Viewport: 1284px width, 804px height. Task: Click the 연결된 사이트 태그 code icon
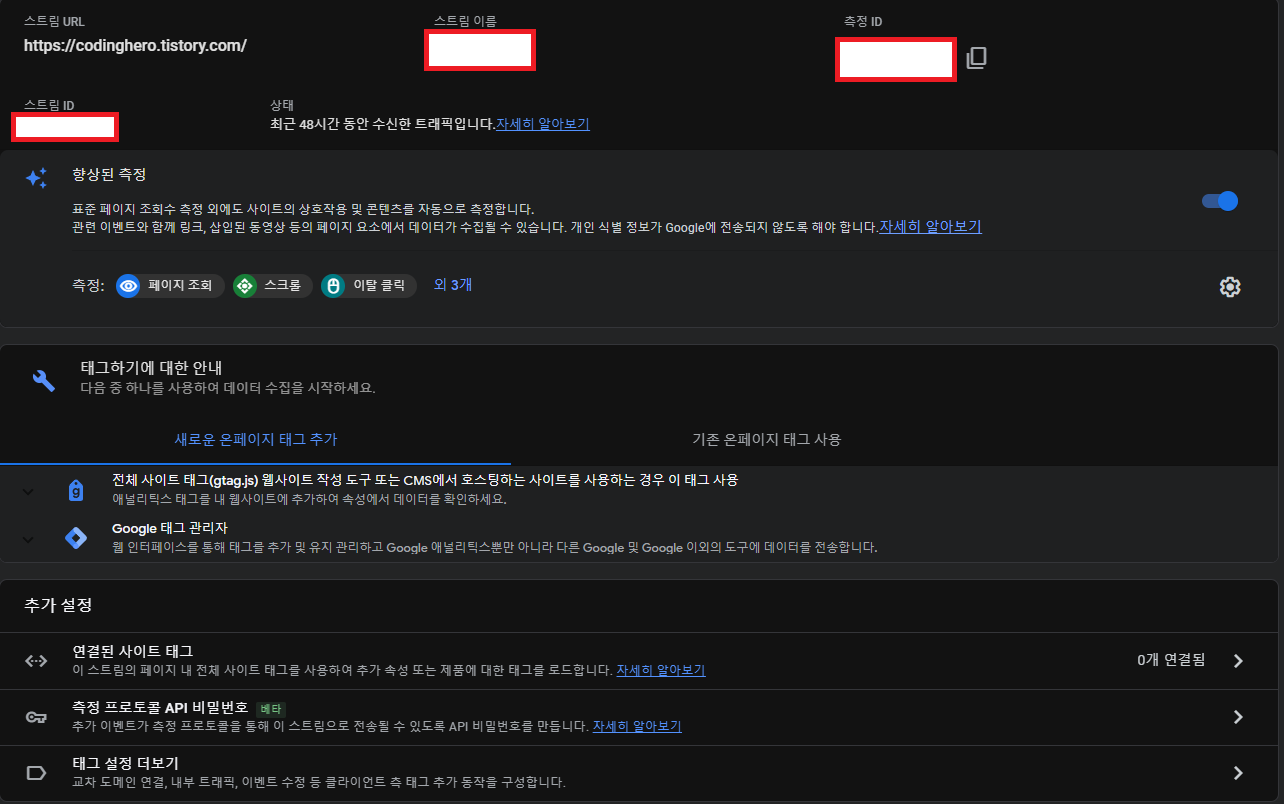pos(37,660)
